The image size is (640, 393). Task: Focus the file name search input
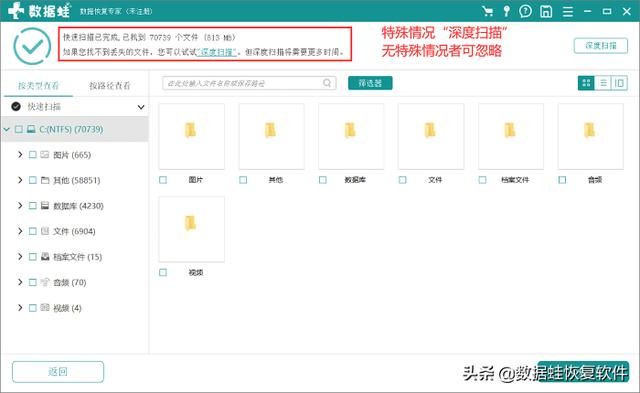click(x=249, y=83)
